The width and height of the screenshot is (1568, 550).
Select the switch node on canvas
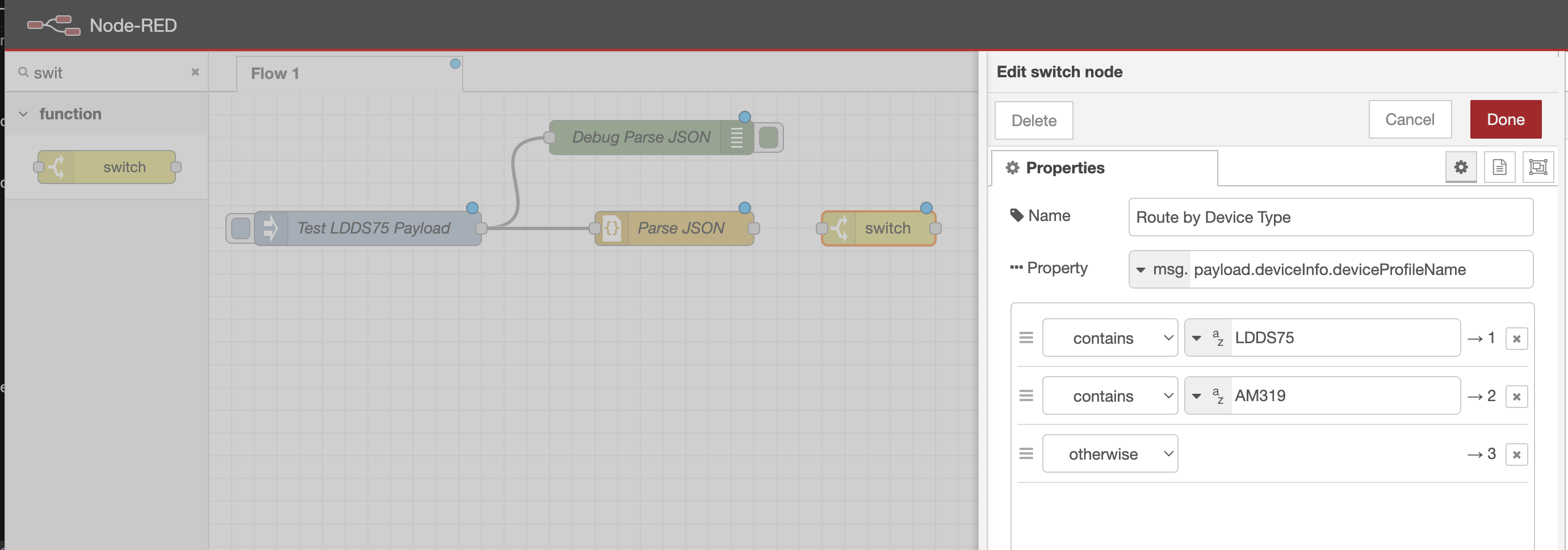[x=879, y=228]
